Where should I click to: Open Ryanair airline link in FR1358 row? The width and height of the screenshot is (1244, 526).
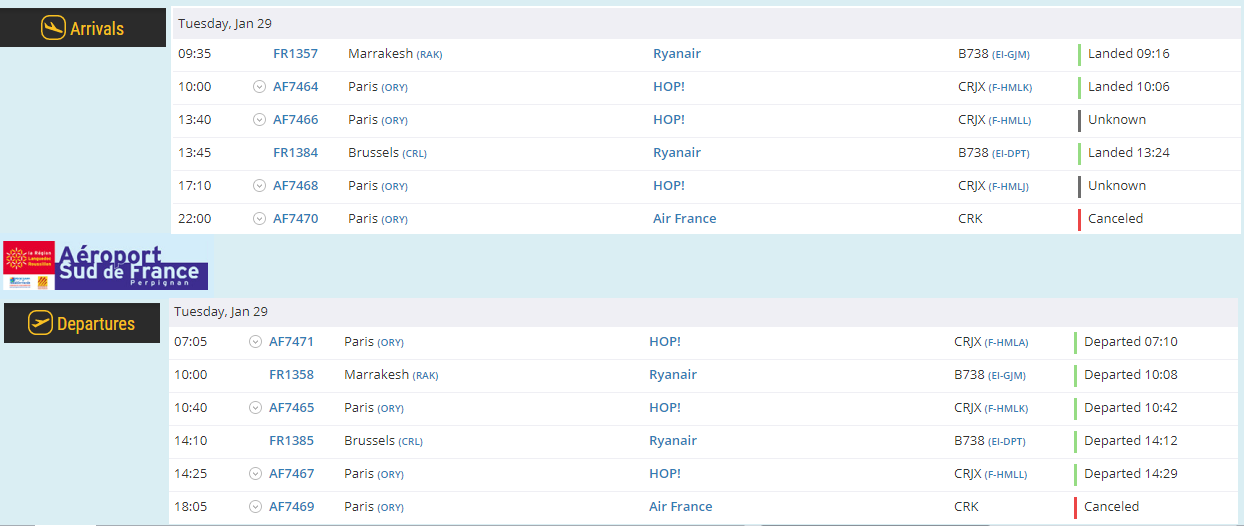673,375
